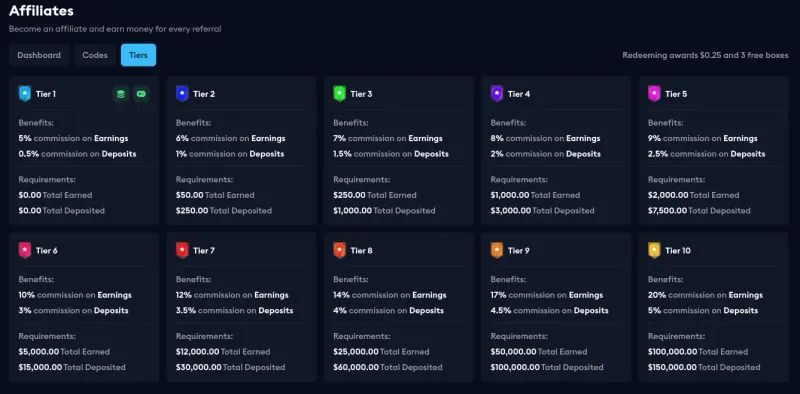
Task: Click the Tier 7 red badge icon
Action: tap(182, 251)
